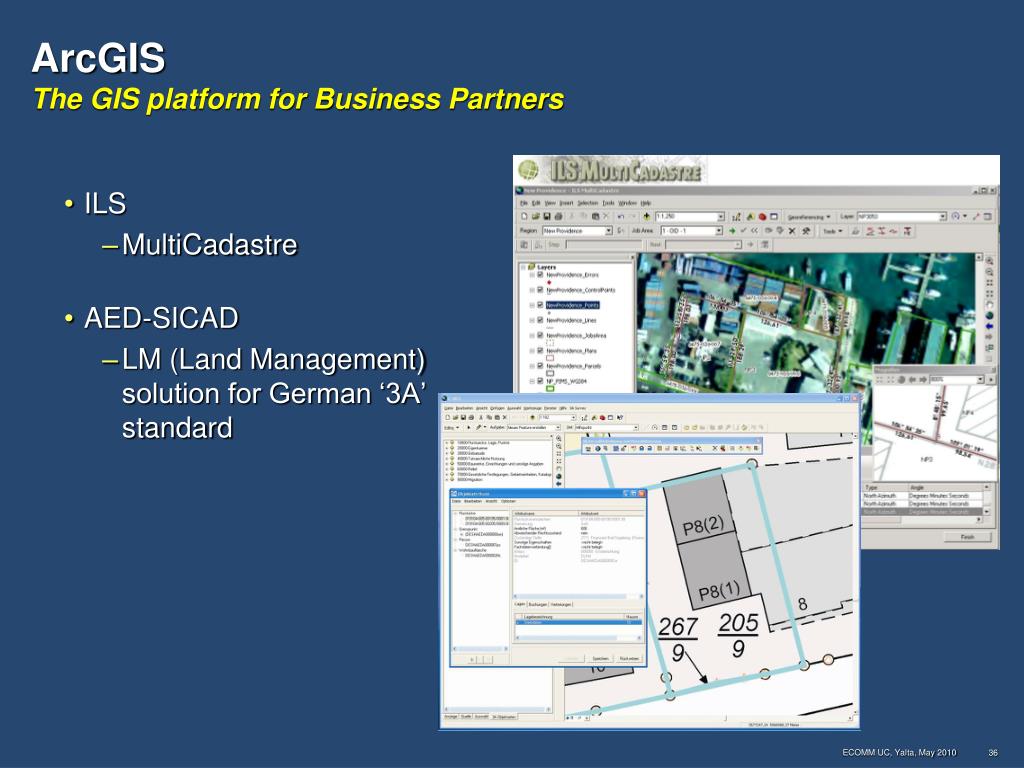1024x768 pixels.
Task: Select highlighted row in Lagebezeichnung list
Action: (x=579, y=622)
